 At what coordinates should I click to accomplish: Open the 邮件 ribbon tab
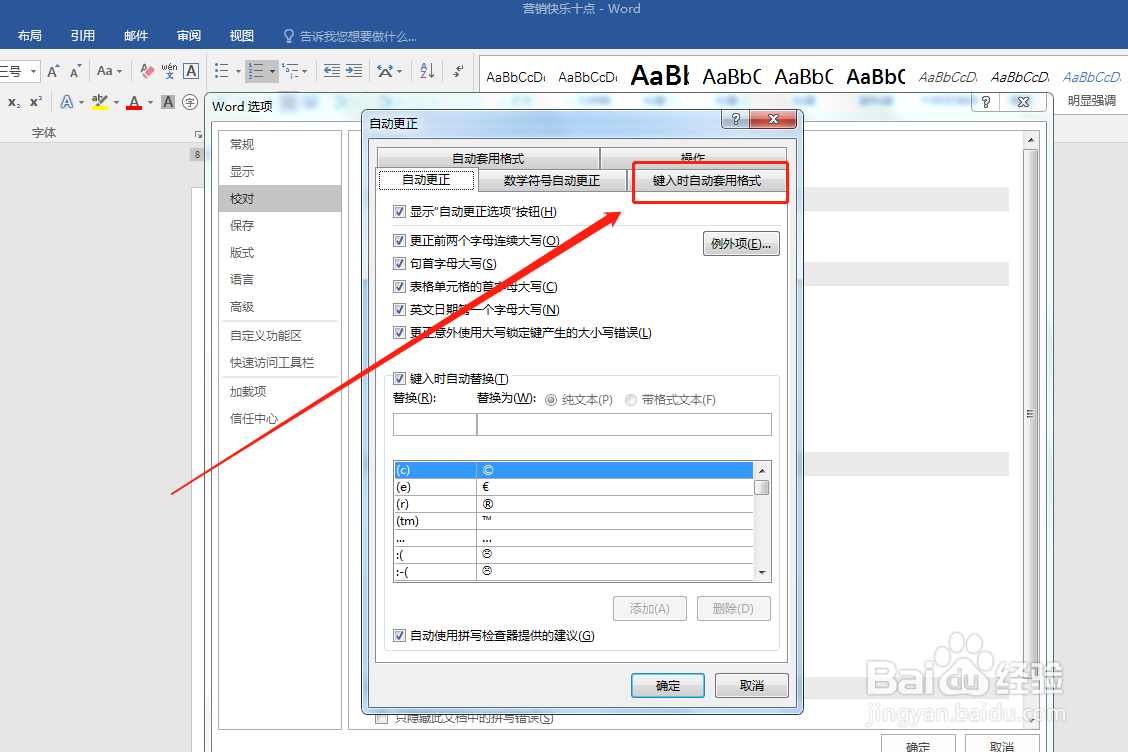point(136,36)
